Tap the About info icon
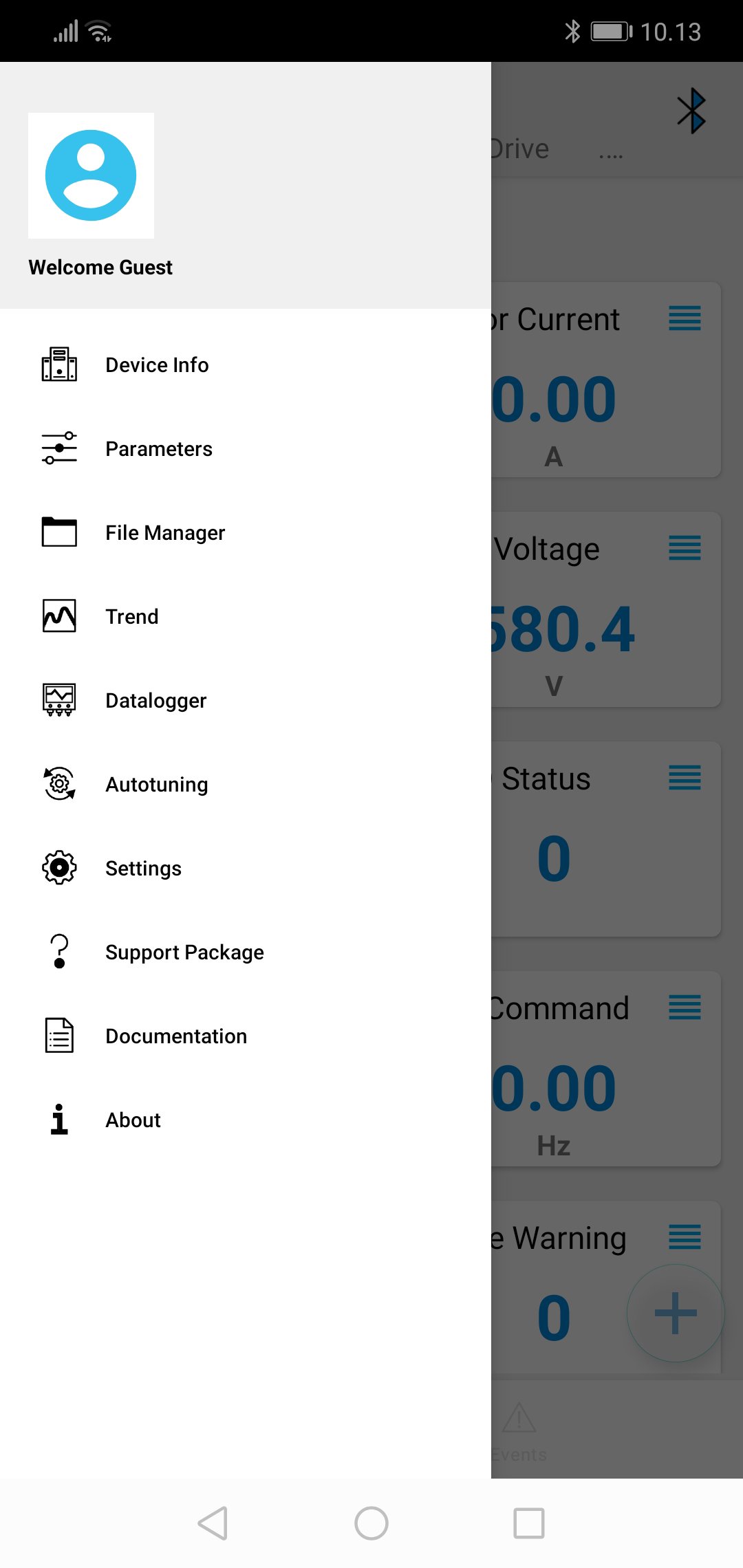The height and width of the screenshot is (1568, 743). (x=59, y=1120)
